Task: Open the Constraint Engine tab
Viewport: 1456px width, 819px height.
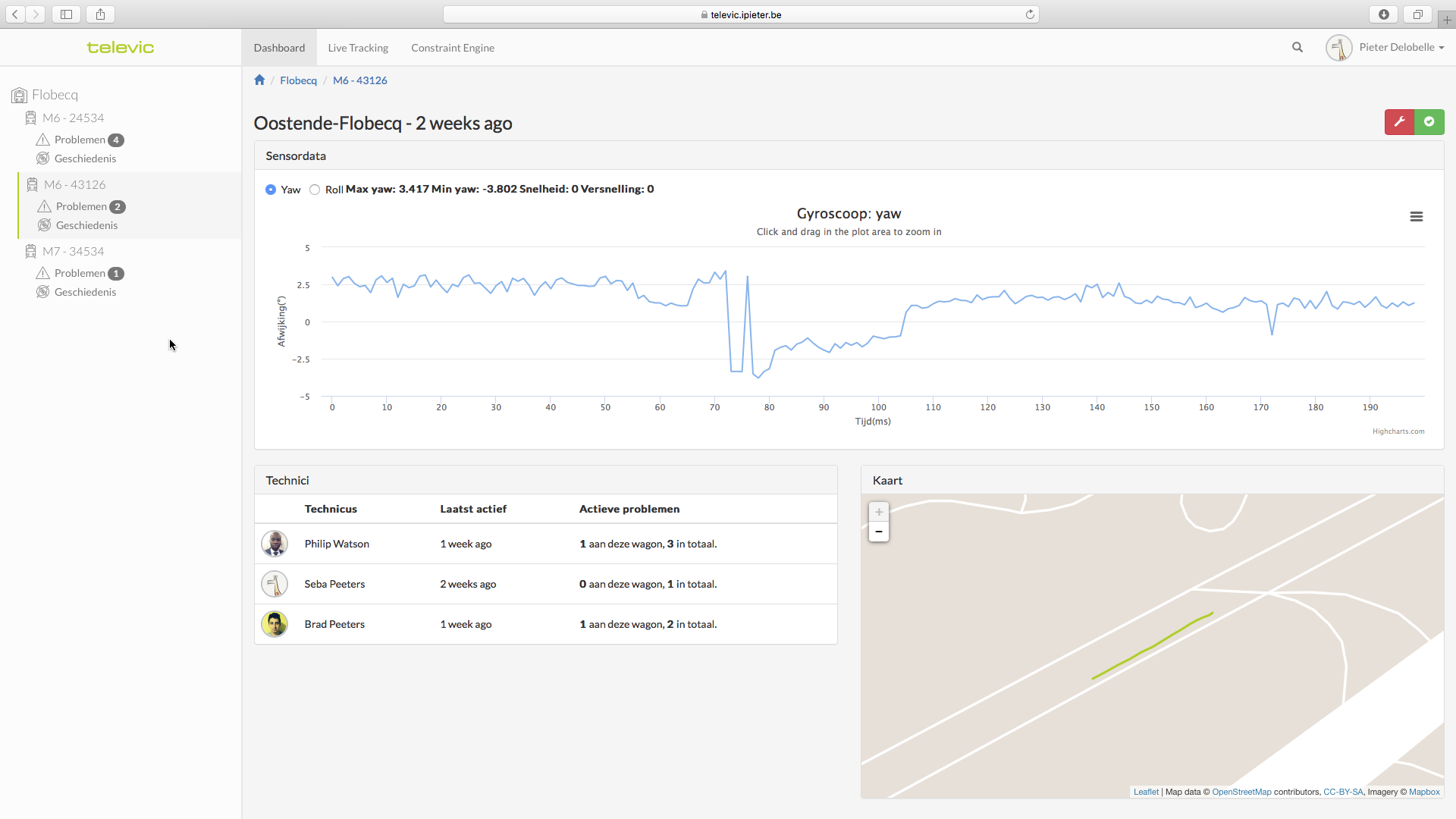Action: pos(453,48)
